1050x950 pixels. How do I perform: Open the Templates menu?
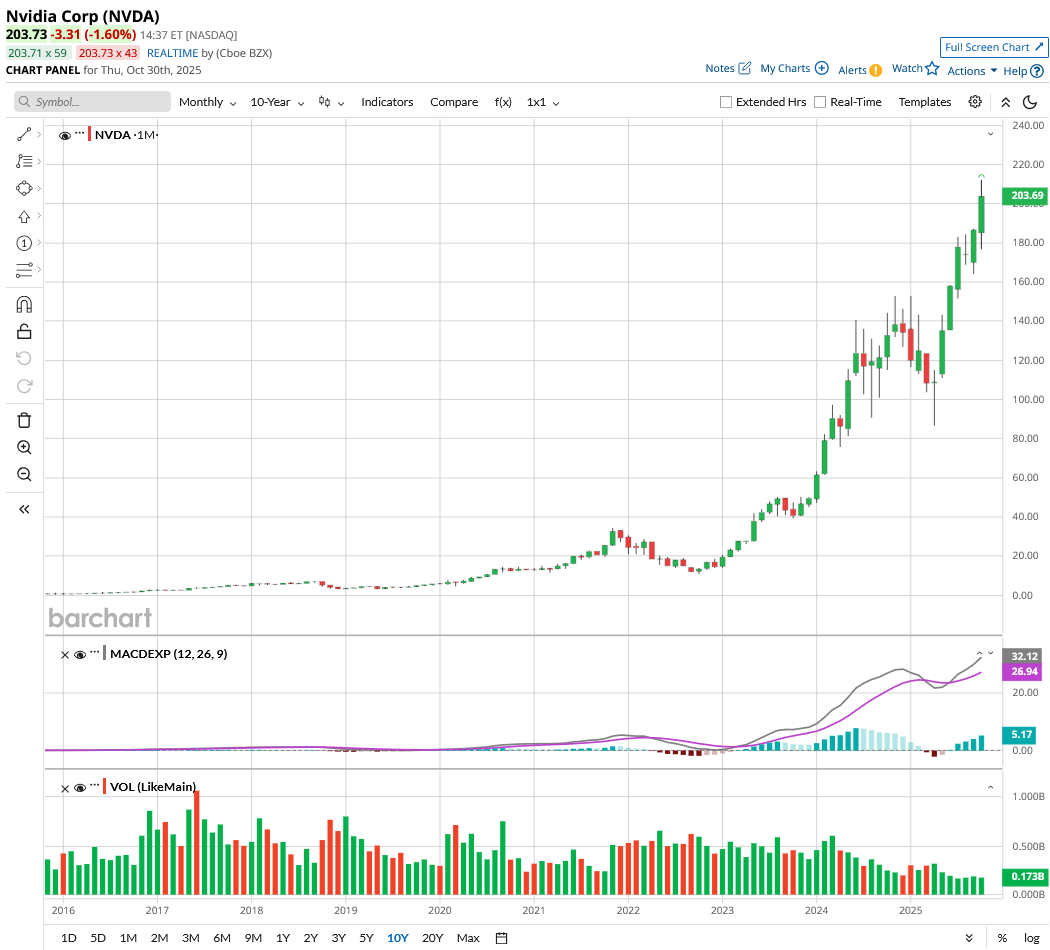click(925, 102)
